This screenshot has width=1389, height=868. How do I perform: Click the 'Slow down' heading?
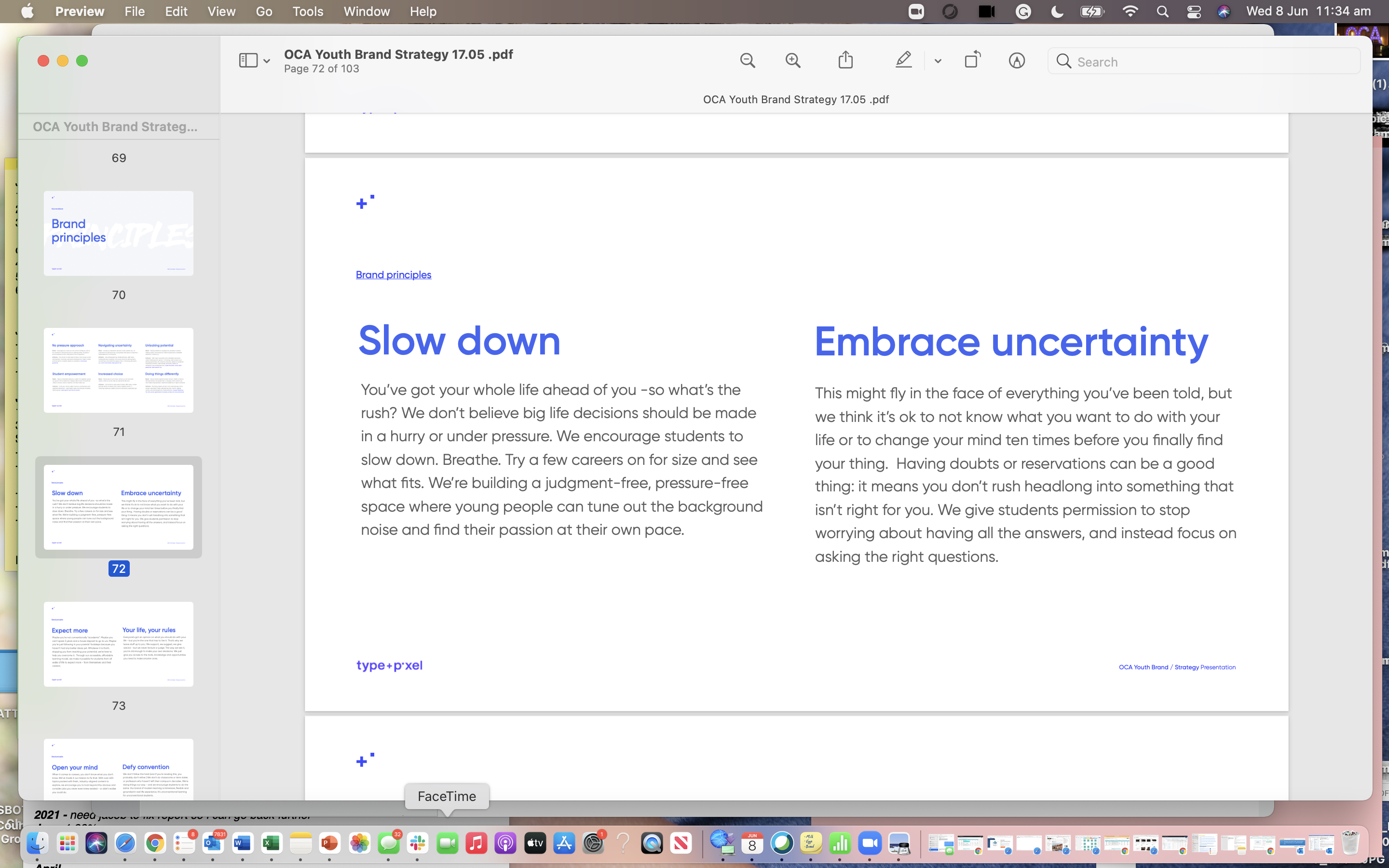(459, 340)
